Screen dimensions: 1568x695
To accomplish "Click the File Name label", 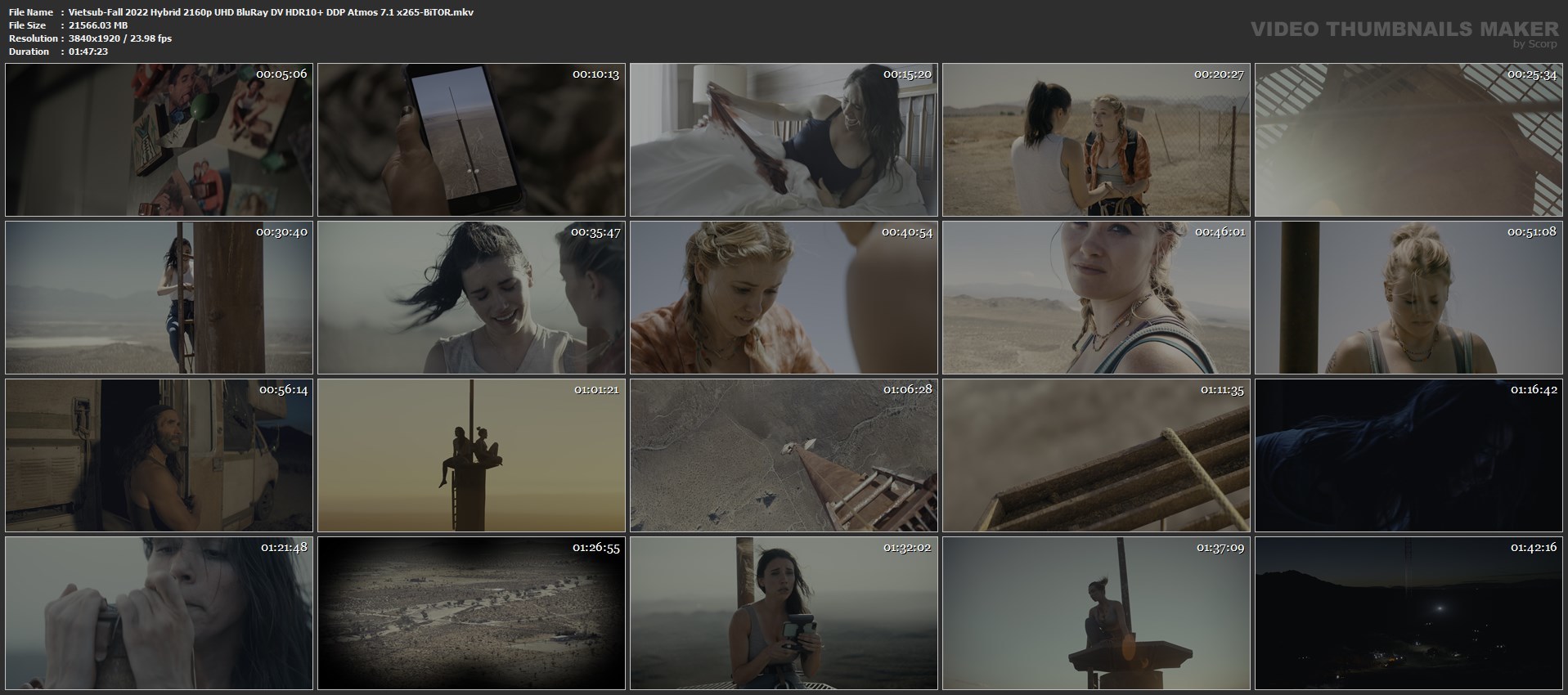I will [x=31, y=12].
